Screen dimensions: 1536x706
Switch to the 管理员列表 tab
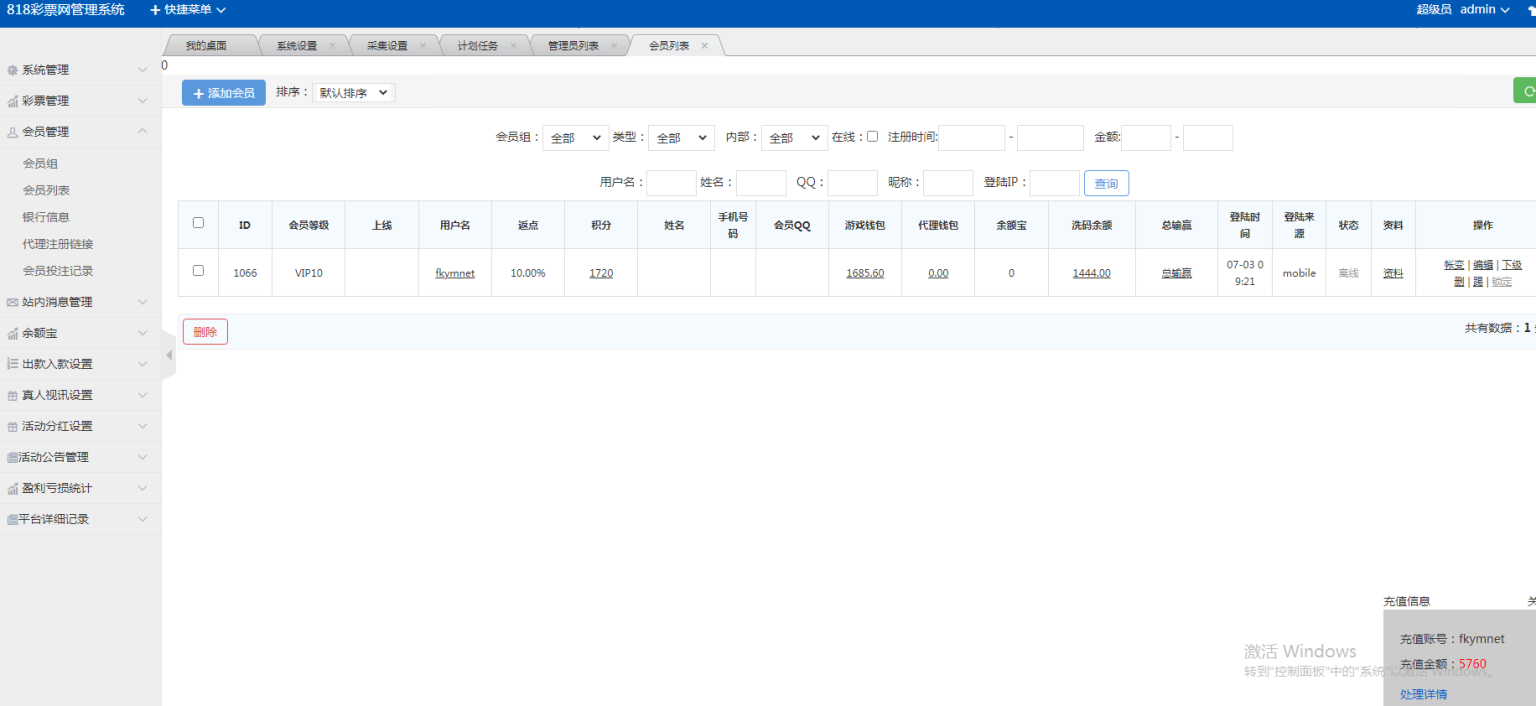click(574, 44)
